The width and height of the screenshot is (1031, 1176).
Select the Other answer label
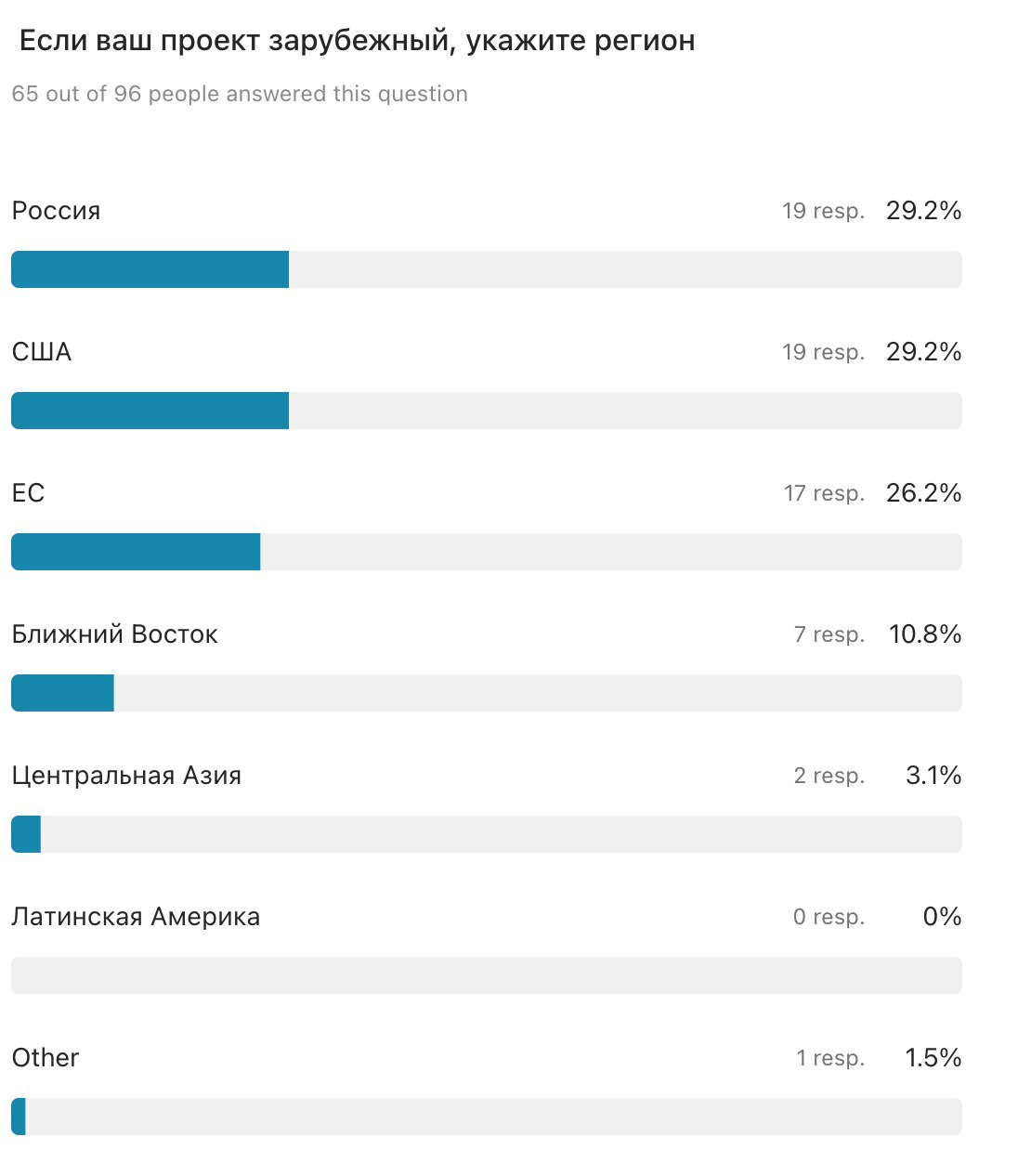click(x=46, y=1058)
